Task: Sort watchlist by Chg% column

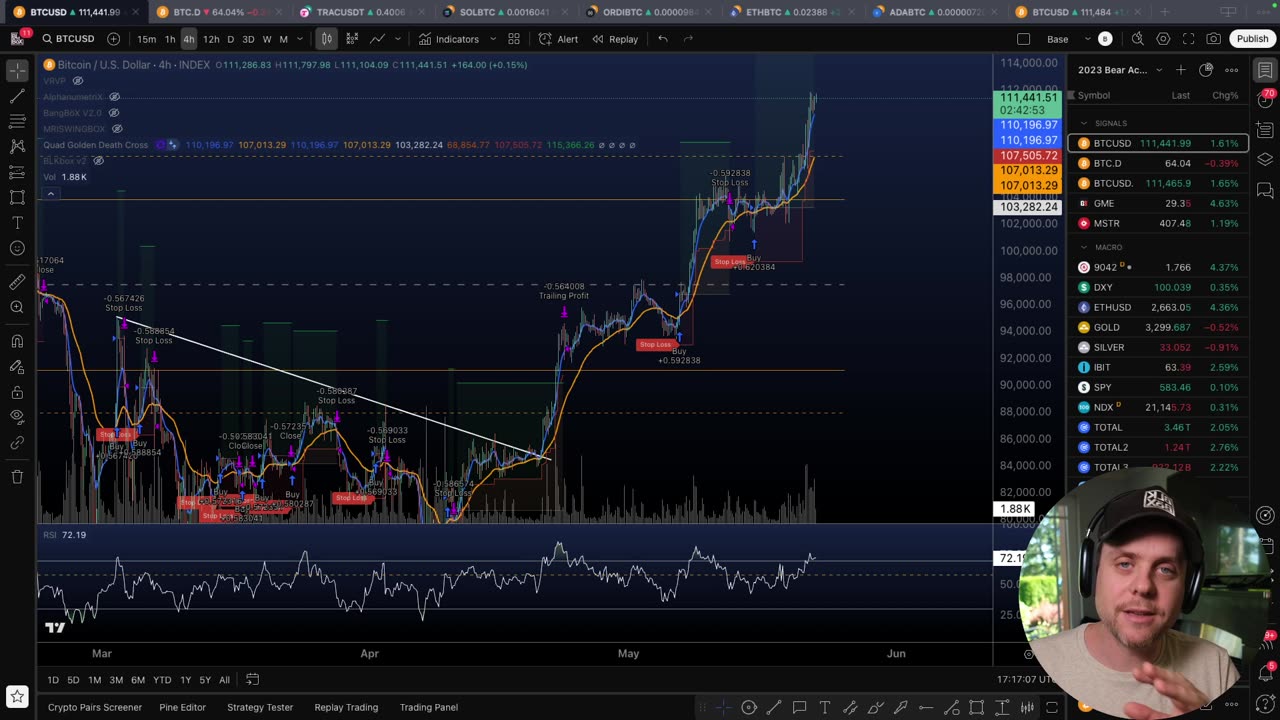Action: click(x=1225, y=95)
